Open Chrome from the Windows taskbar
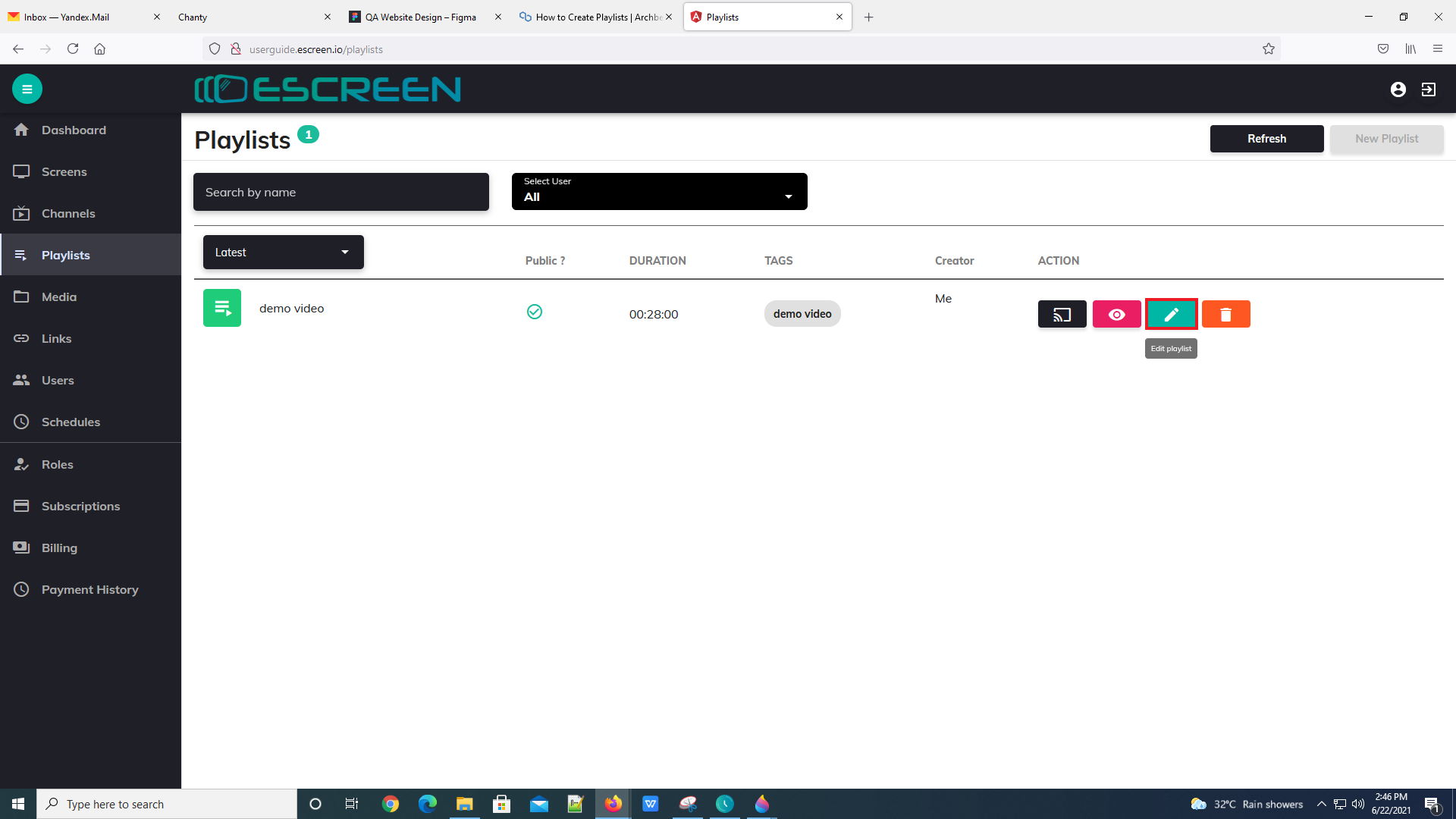 coord(391,804)
